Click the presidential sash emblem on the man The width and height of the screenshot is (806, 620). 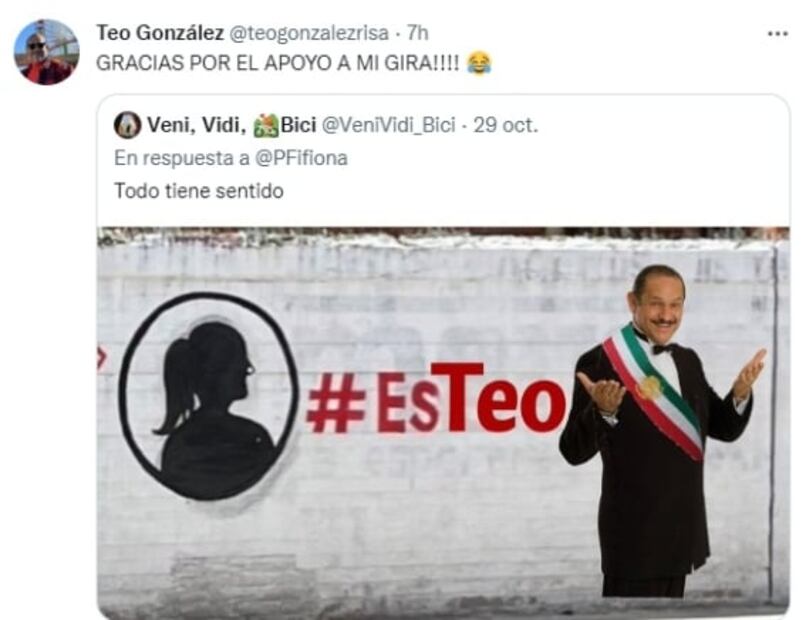pos(649,388)
